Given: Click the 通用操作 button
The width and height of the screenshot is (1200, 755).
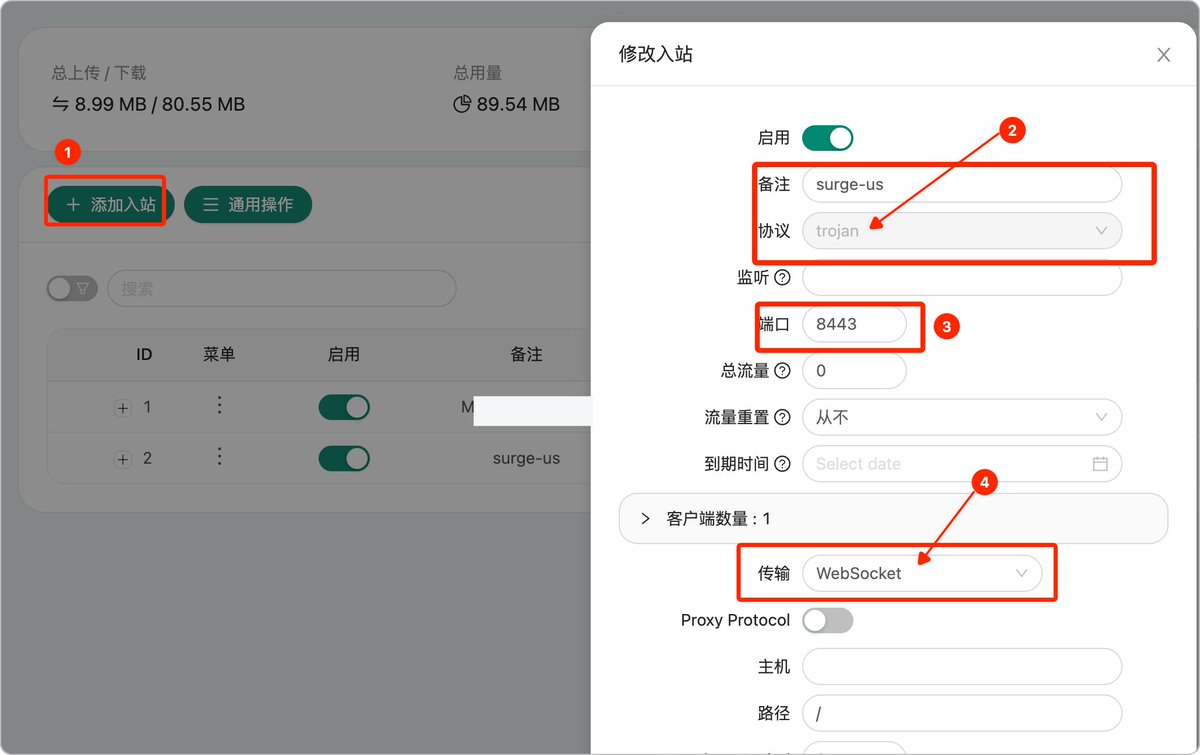Looking at the screenshot, I should click(x=248, y=204).
